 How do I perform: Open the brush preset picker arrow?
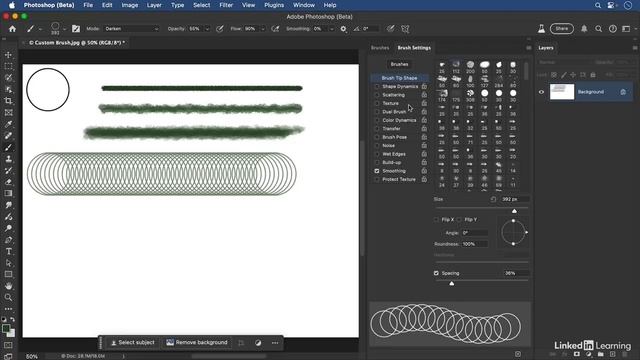pos(64,29)
